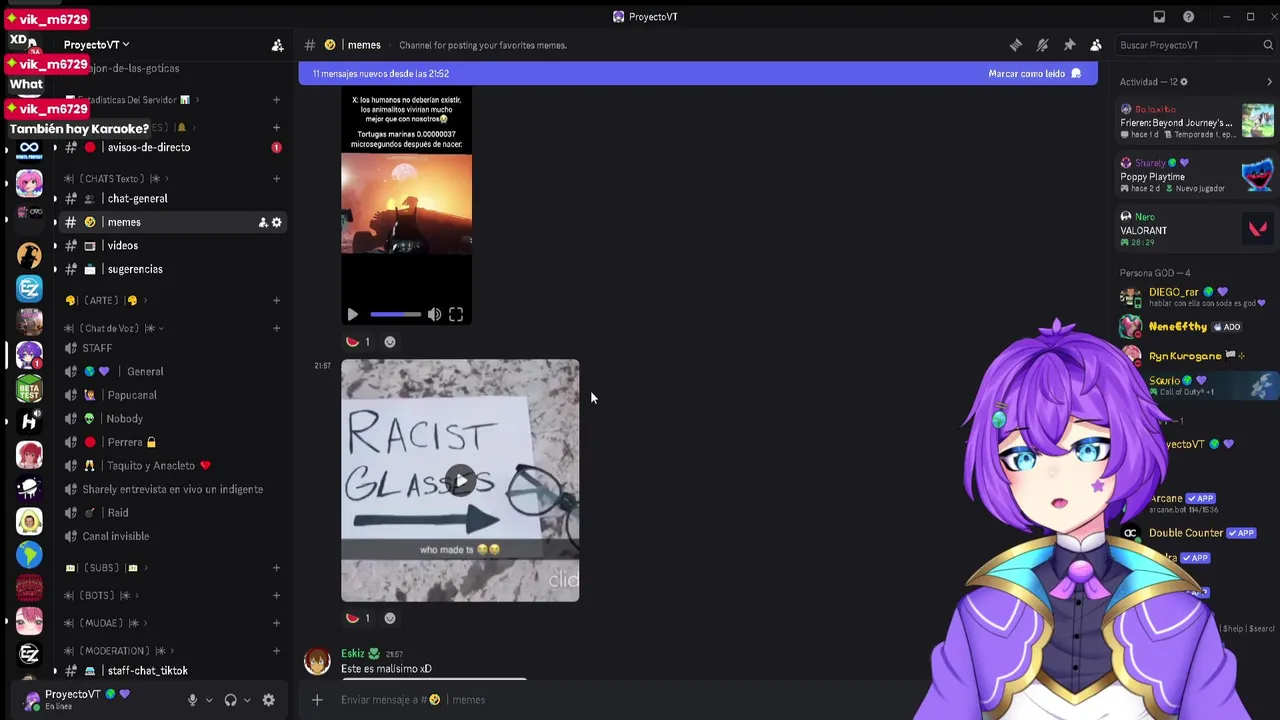Add channel to SUBS category
The width and height of the screenshot is (1280, 720).
coord(276,568)
